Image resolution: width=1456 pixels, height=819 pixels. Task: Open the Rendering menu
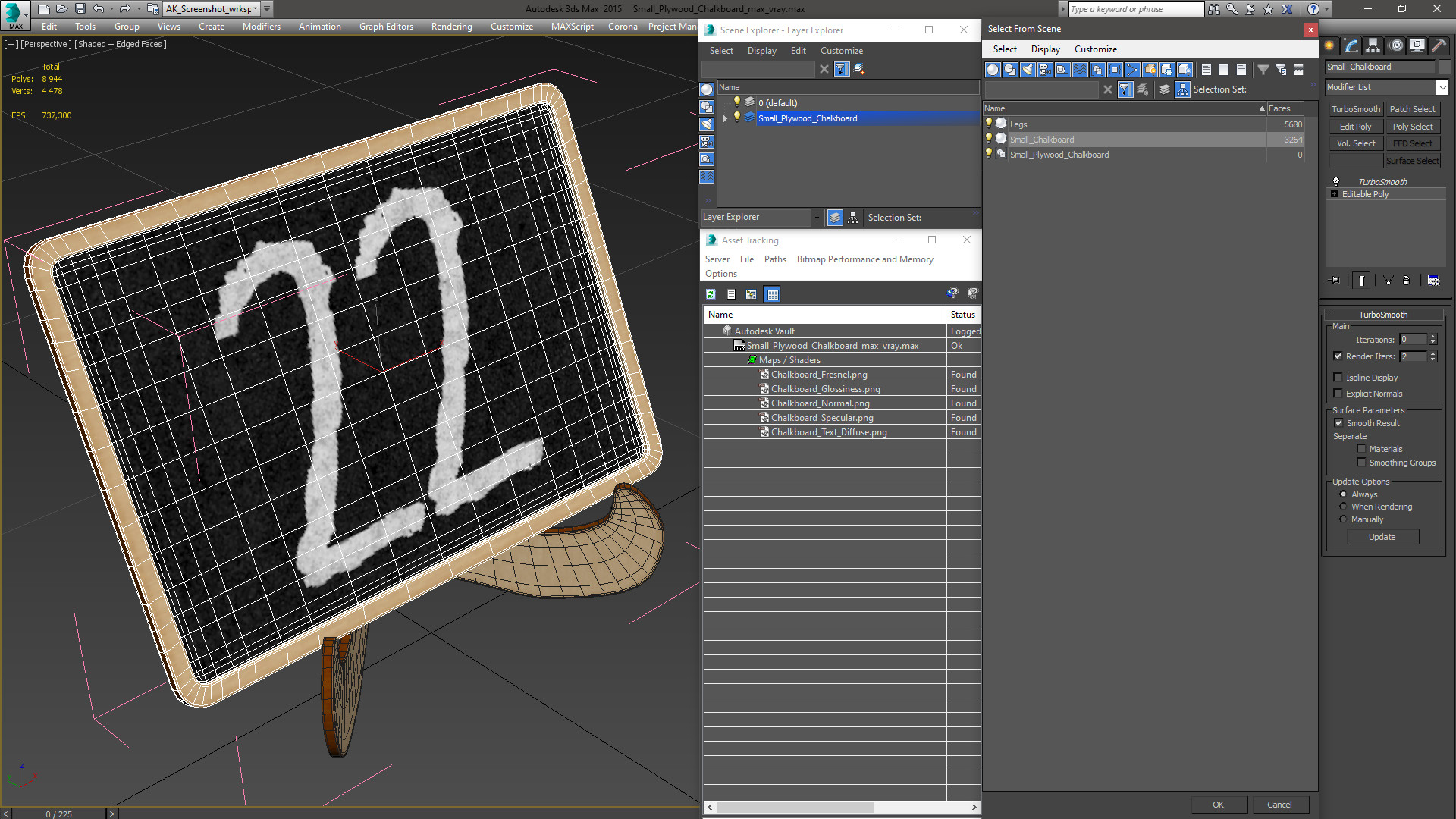pos(451,26)
